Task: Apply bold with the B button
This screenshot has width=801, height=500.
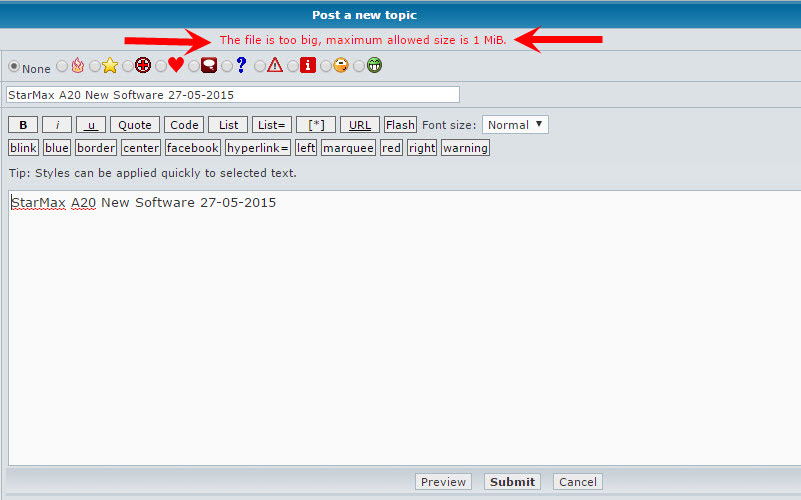Action: 23,125
